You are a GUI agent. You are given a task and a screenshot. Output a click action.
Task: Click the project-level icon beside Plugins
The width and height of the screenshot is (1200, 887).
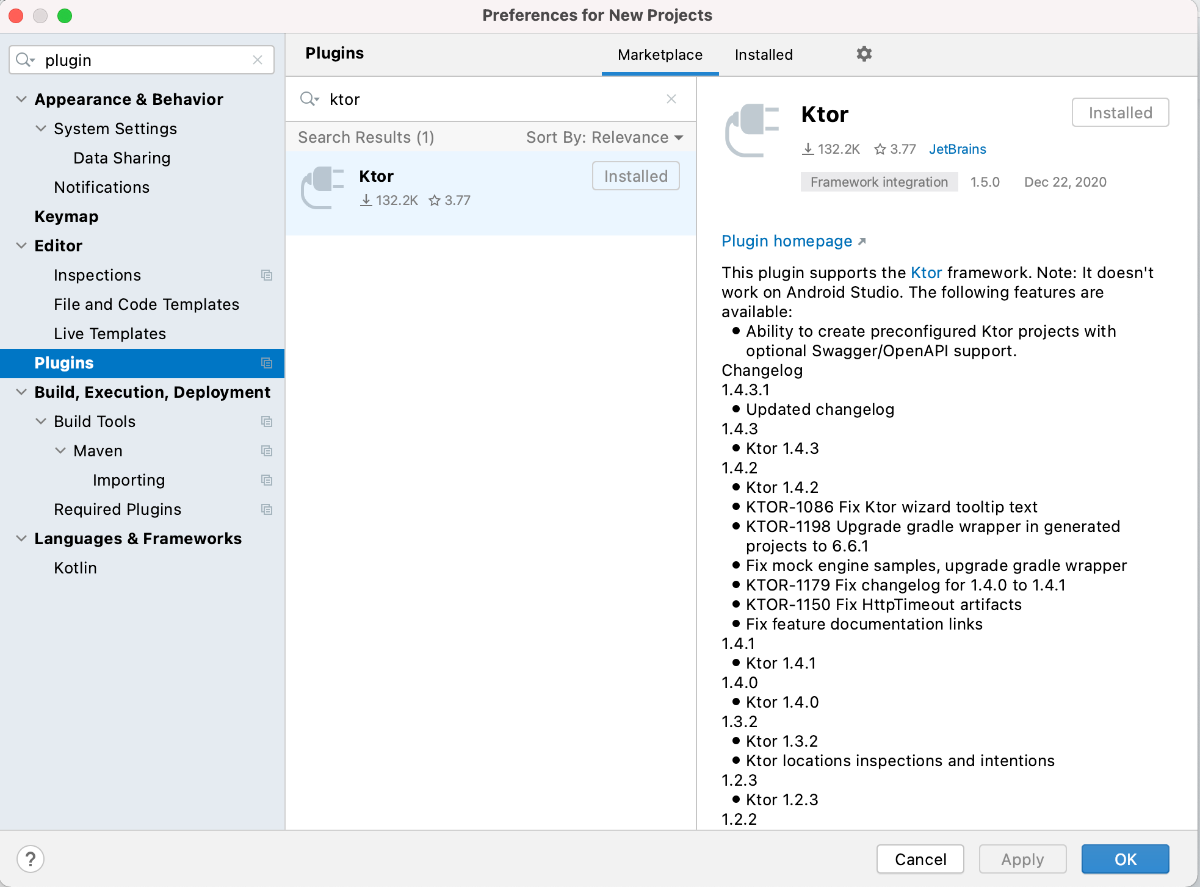(266, 363)
